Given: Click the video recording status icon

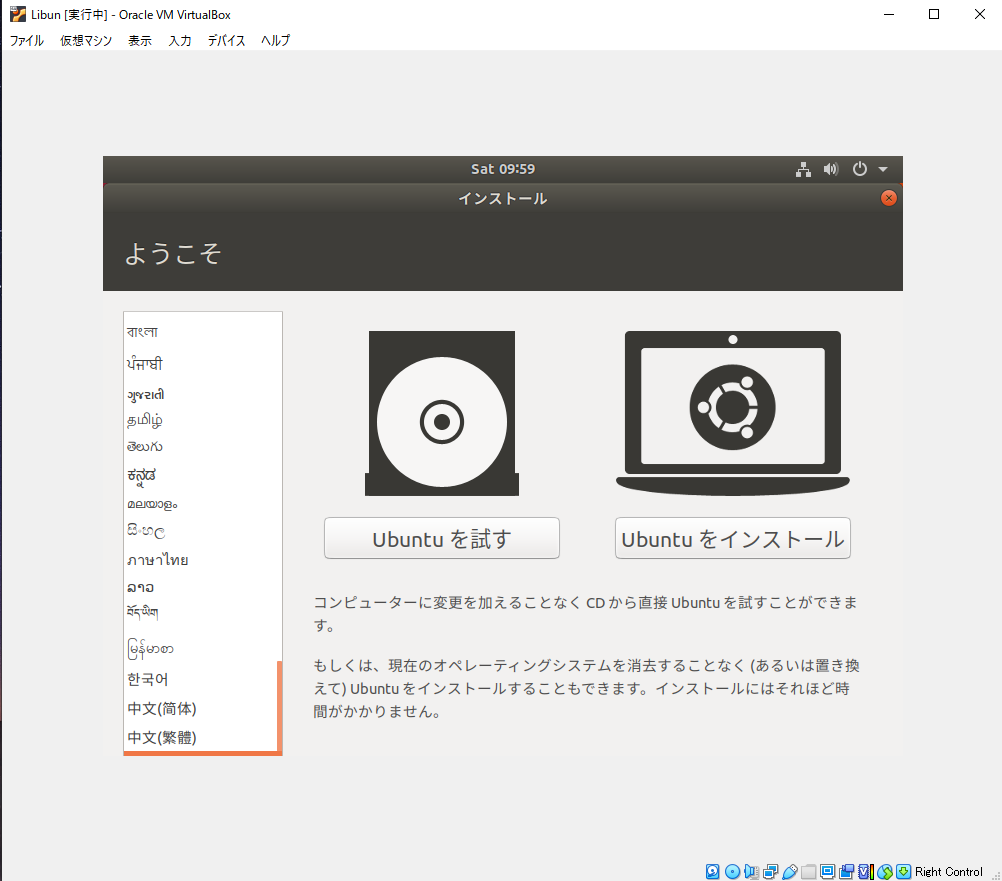Looking at the screenshot, I should coord(847,871).
